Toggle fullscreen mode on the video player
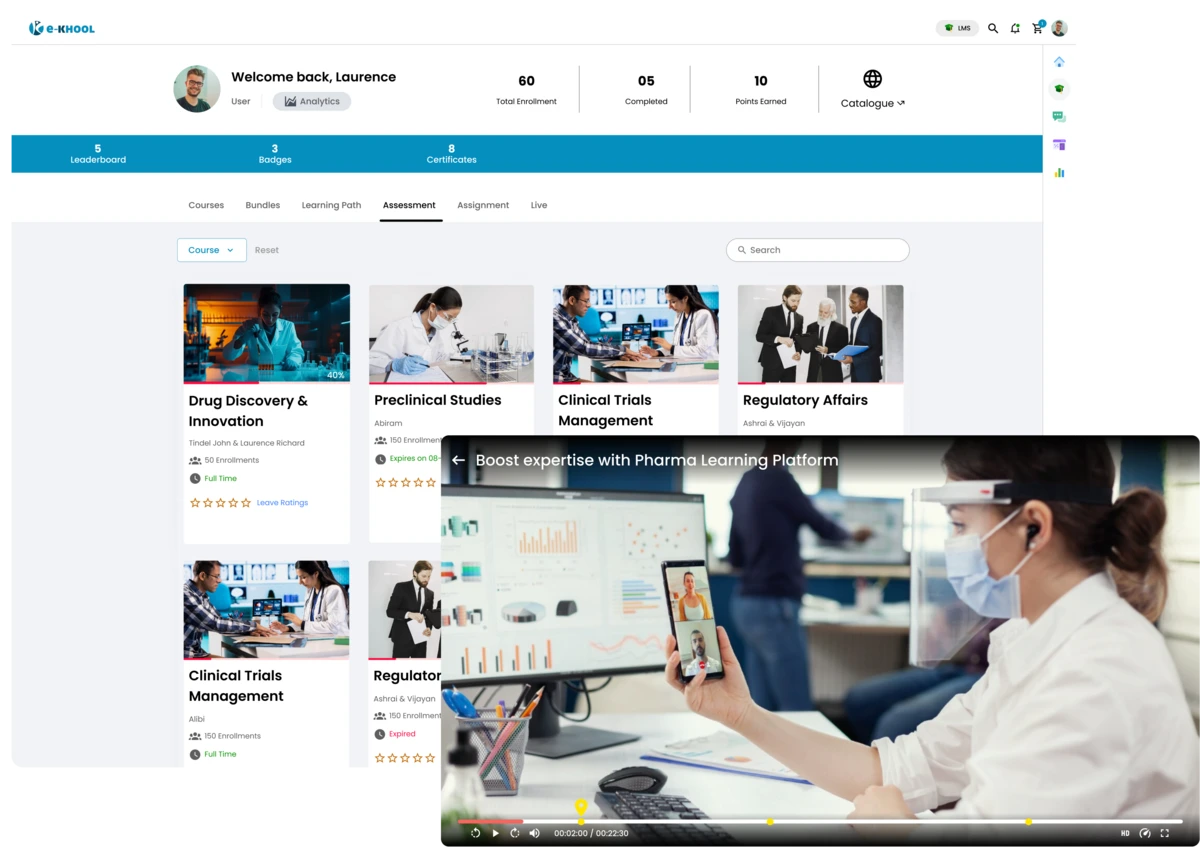This screenshot has height=847, width=1200. (1164, 833)
